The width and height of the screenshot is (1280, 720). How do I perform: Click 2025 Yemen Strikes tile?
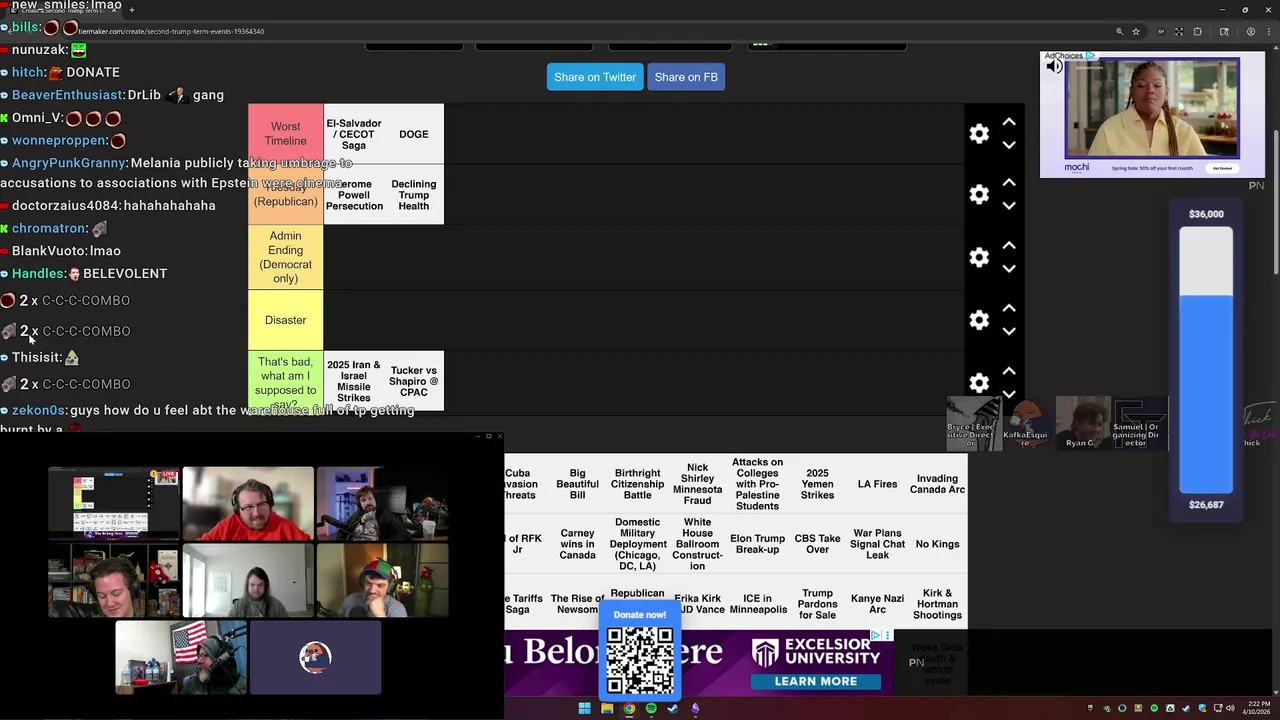click(817, 484)
